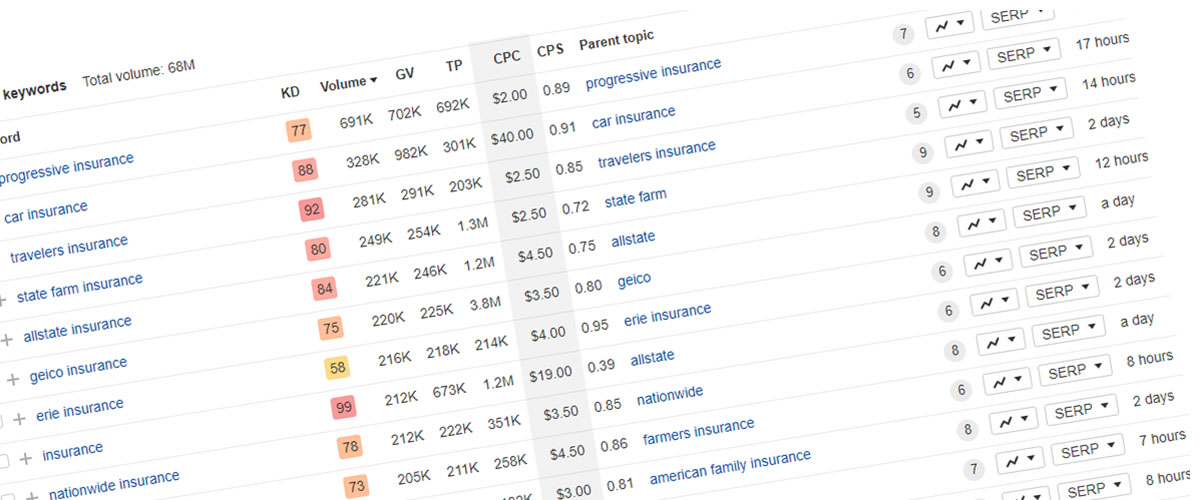Click the plus icon next to the 'insurance' keyword
Viewport: 1200px width, 500px height.
25,458
